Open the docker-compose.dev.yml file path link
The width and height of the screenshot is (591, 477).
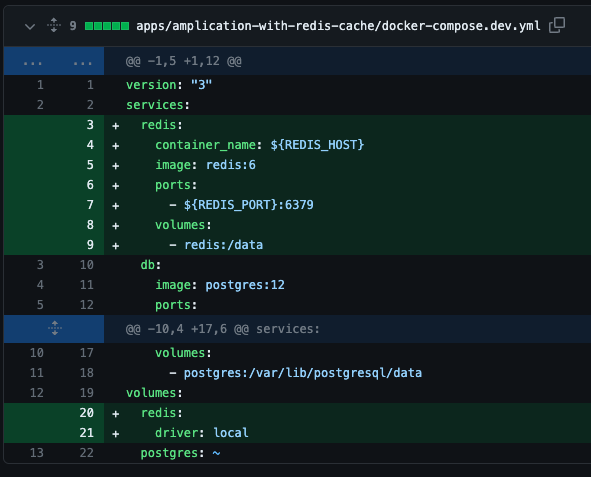click(x=338, y=26)
